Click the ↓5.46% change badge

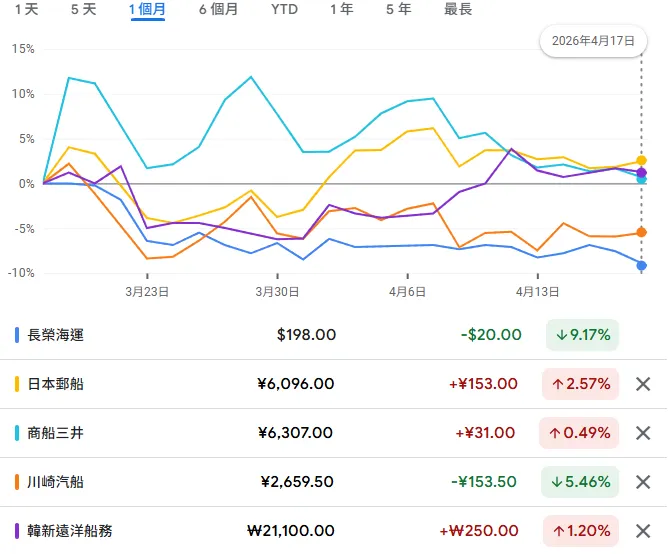click(x=580, y=482)
